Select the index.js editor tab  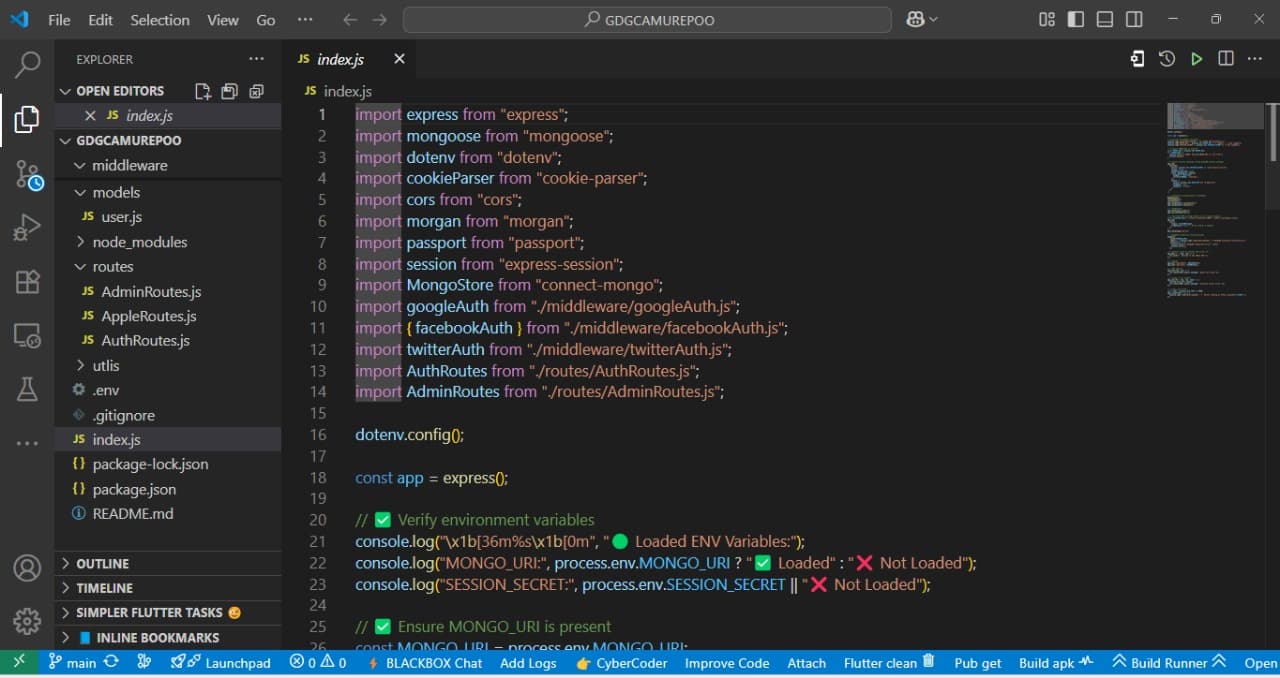coord(339,59)
